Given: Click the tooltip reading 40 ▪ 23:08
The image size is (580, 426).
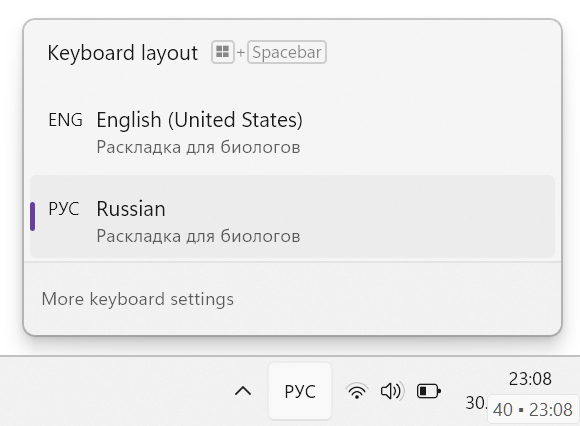Looking at the screenshot, I should point(533,410).
